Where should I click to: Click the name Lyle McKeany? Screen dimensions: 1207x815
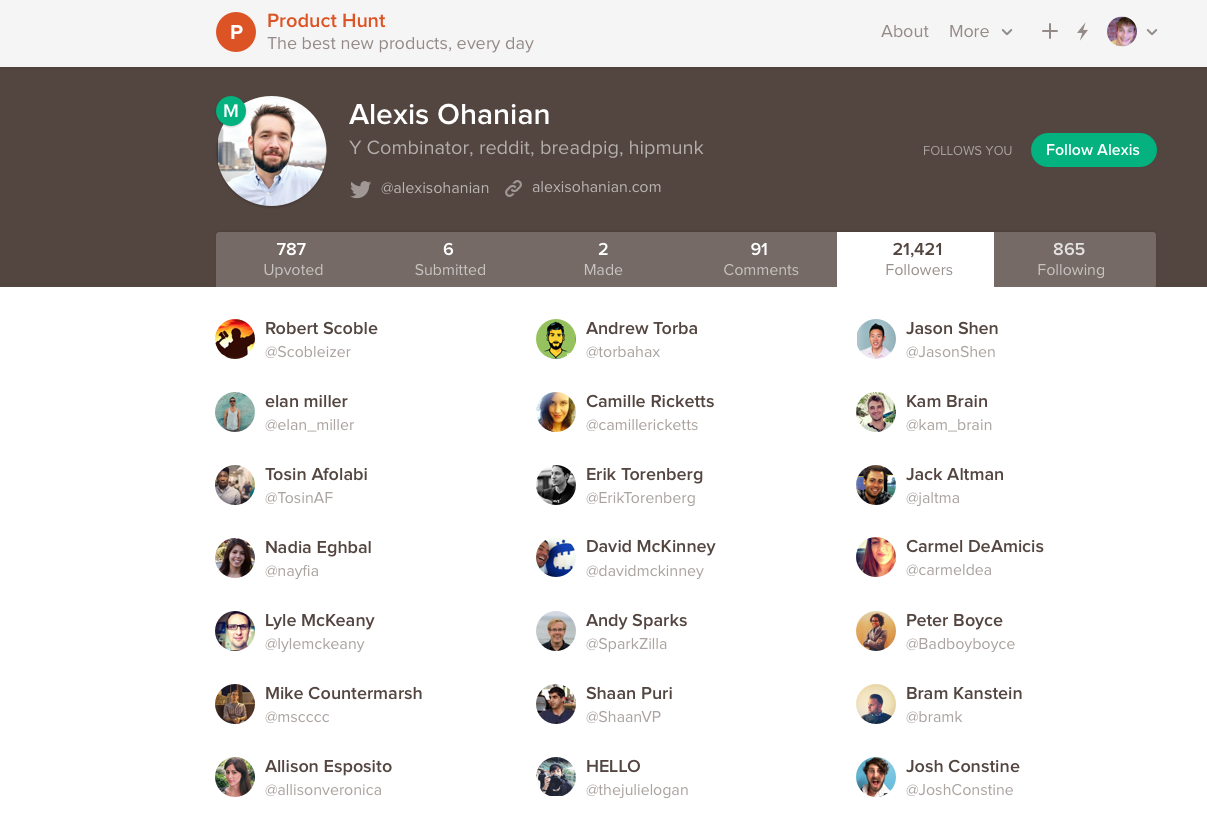tap(320, 620)
